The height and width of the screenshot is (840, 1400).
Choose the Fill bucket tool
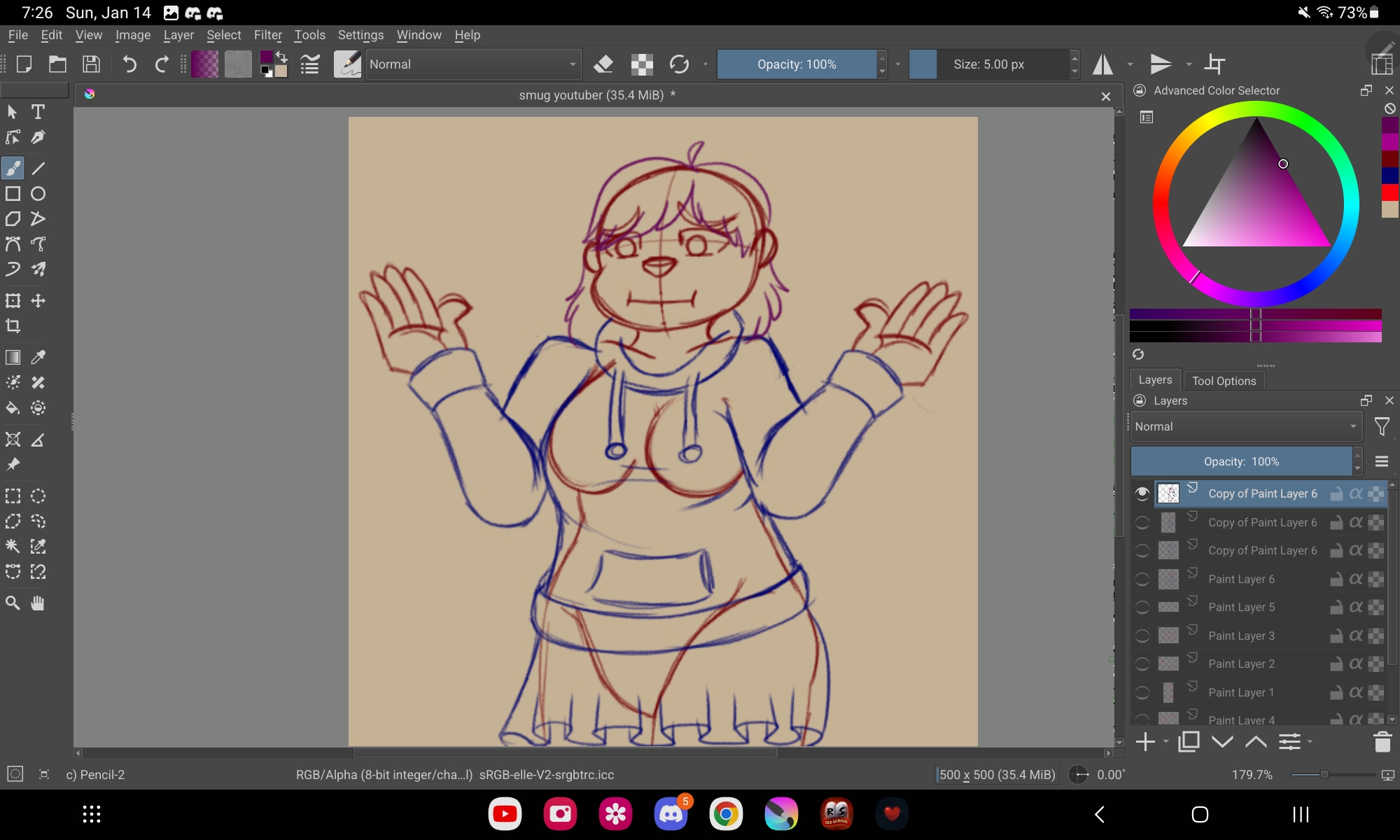(13, 408)
